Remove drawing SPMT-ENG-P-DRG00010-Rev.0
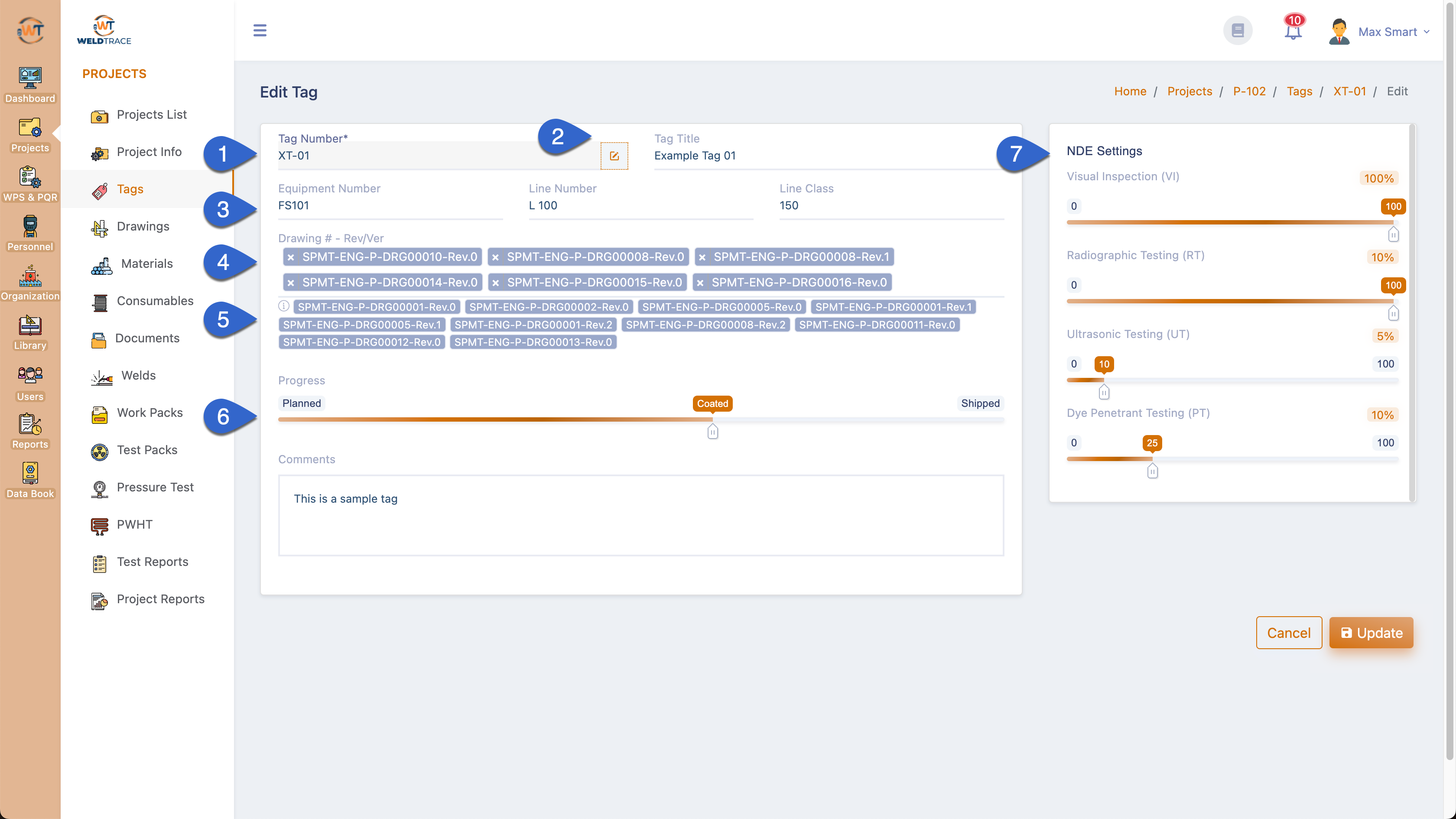This screenshot has height=819, width=1456. (x=290, y=257)
